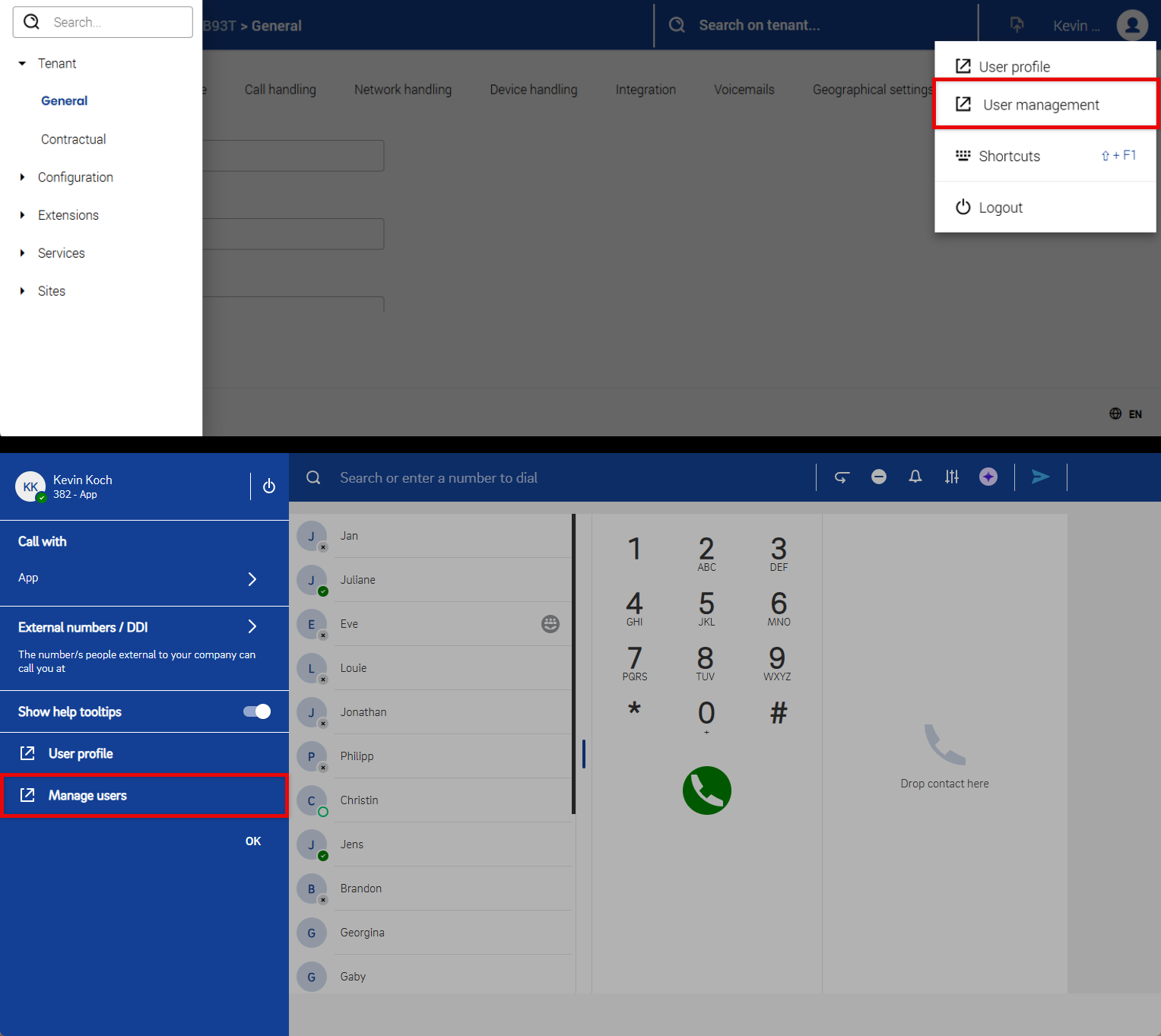
Task: Click the language globe EN selector
Action: point(1125,414)
